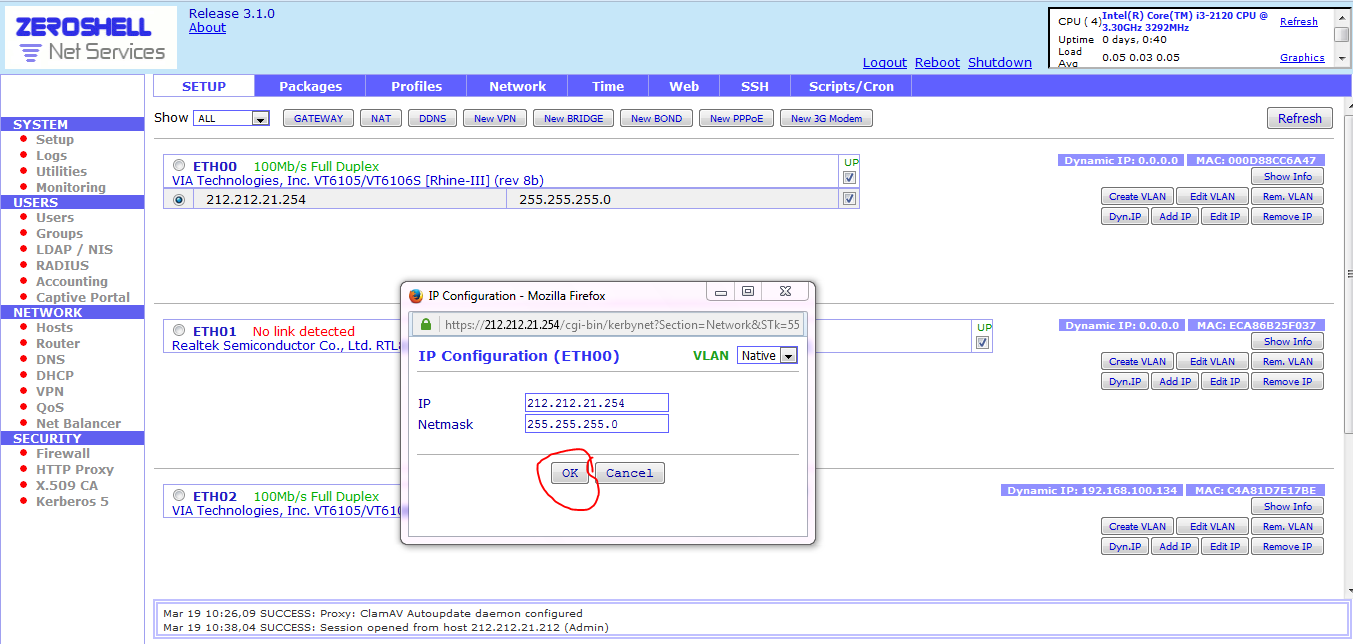Click Show Info for ETH00

[x=1287, y=176]
